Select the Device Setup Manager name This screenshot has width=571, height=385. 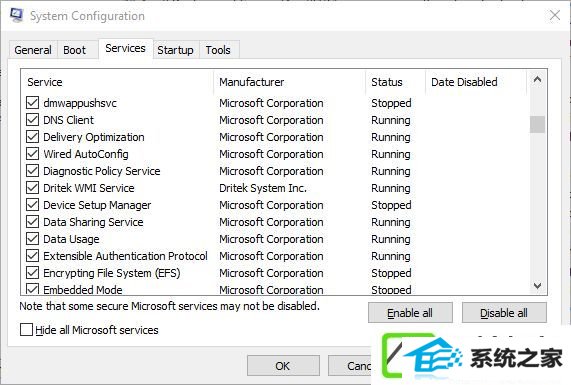97,205
